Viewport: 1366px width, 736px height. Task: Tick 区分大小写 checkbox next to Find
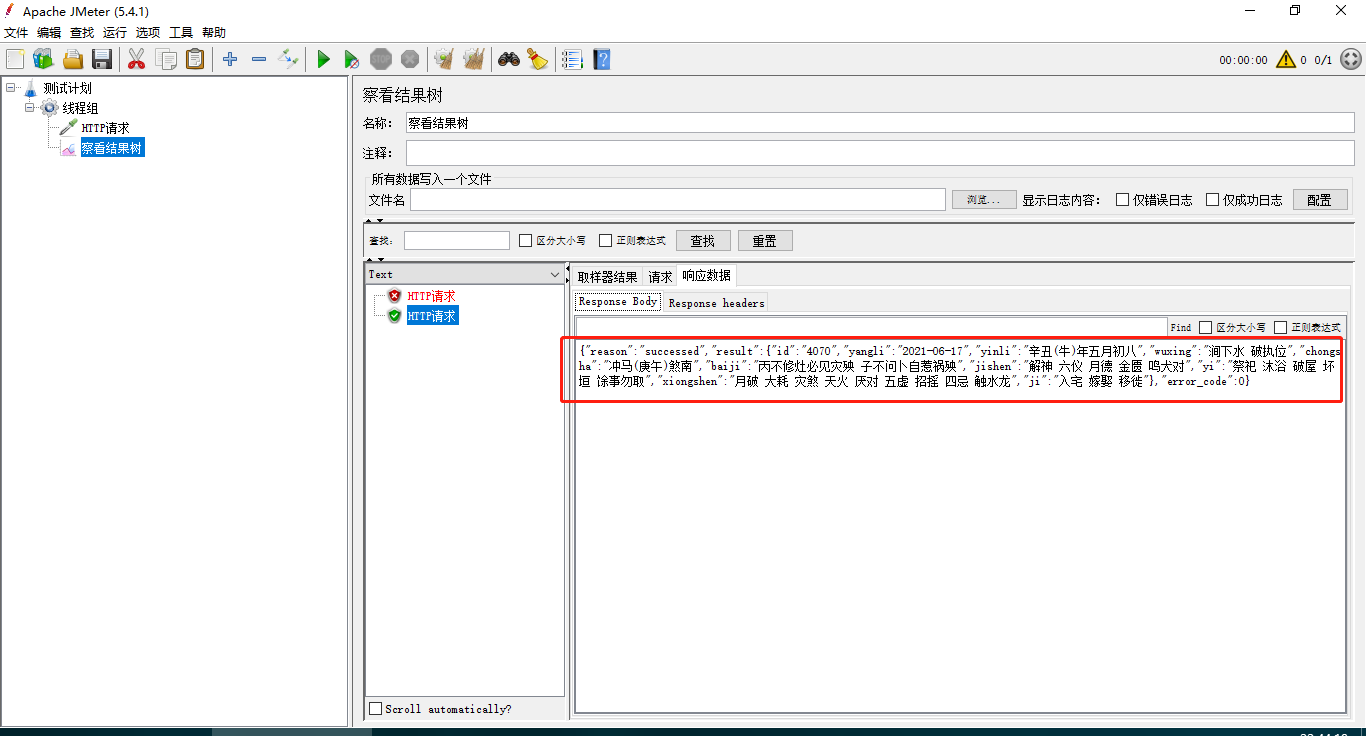pyautogui.click(x=1206, y=327)
